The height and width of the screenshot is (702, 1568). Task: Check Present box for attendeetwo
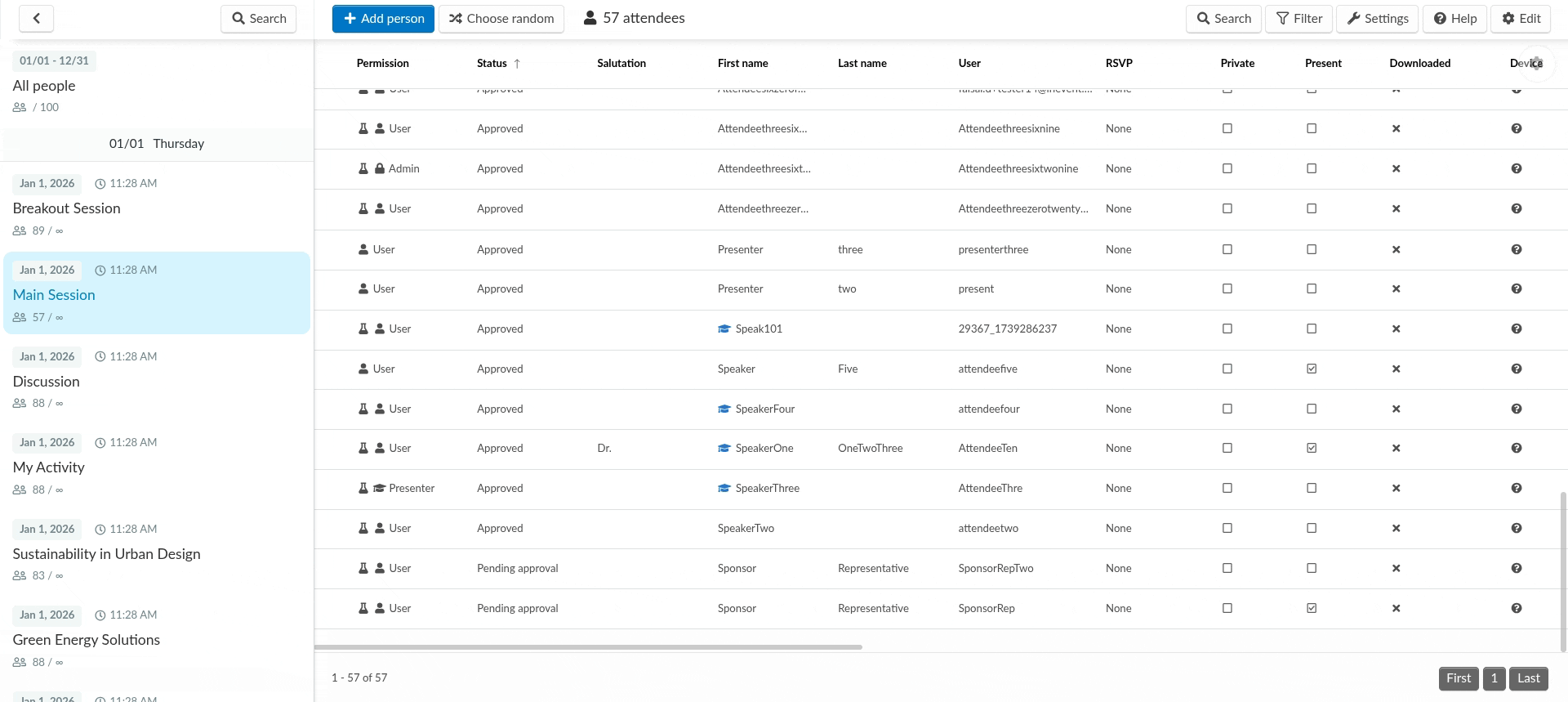click(x=1312, y=528)
